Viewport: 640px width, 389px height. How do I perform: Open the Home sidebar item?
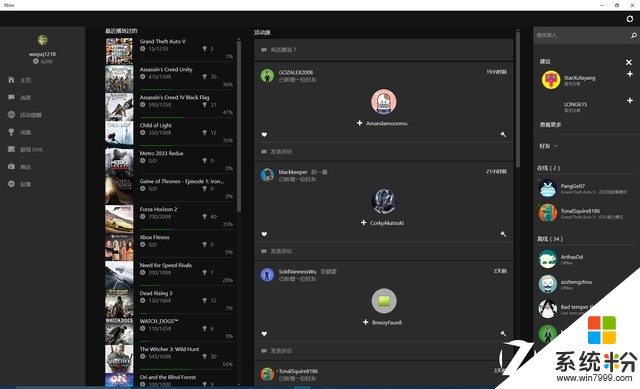[x=20, y=80]
